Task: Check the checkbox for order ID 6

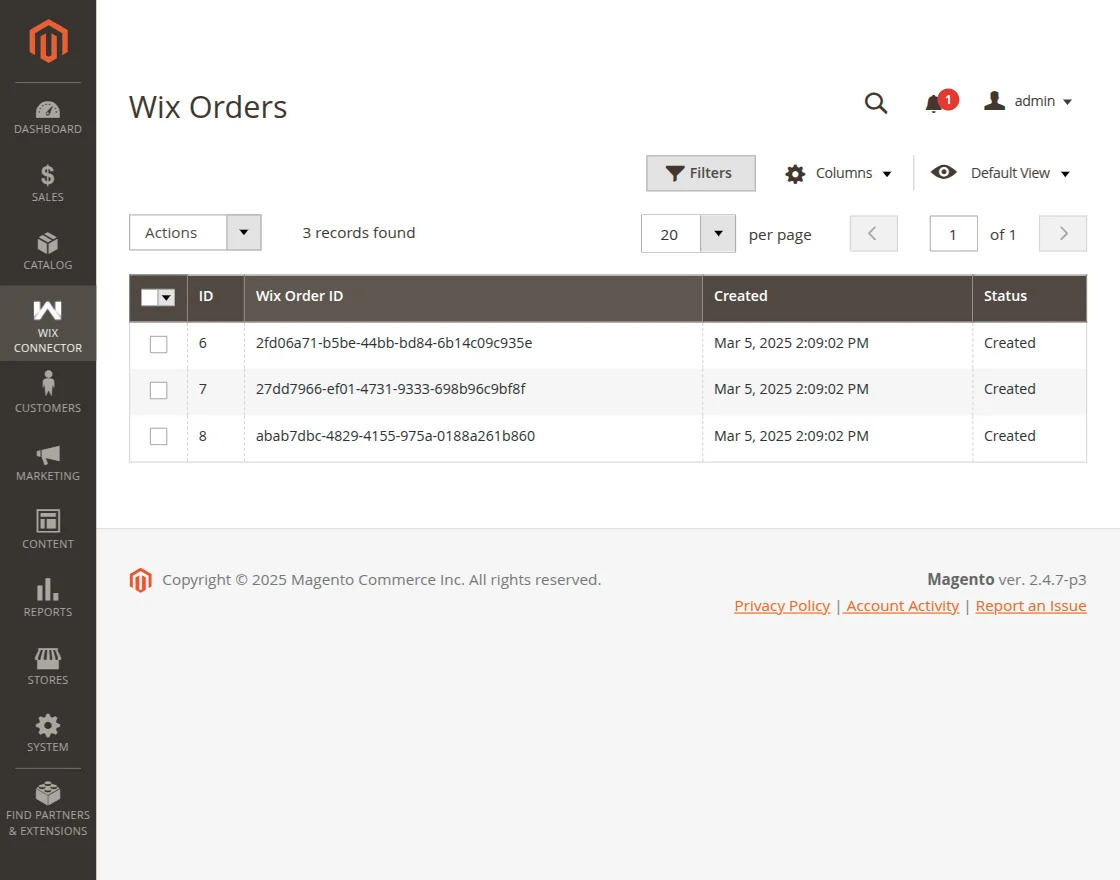Action: coord(158,343)
